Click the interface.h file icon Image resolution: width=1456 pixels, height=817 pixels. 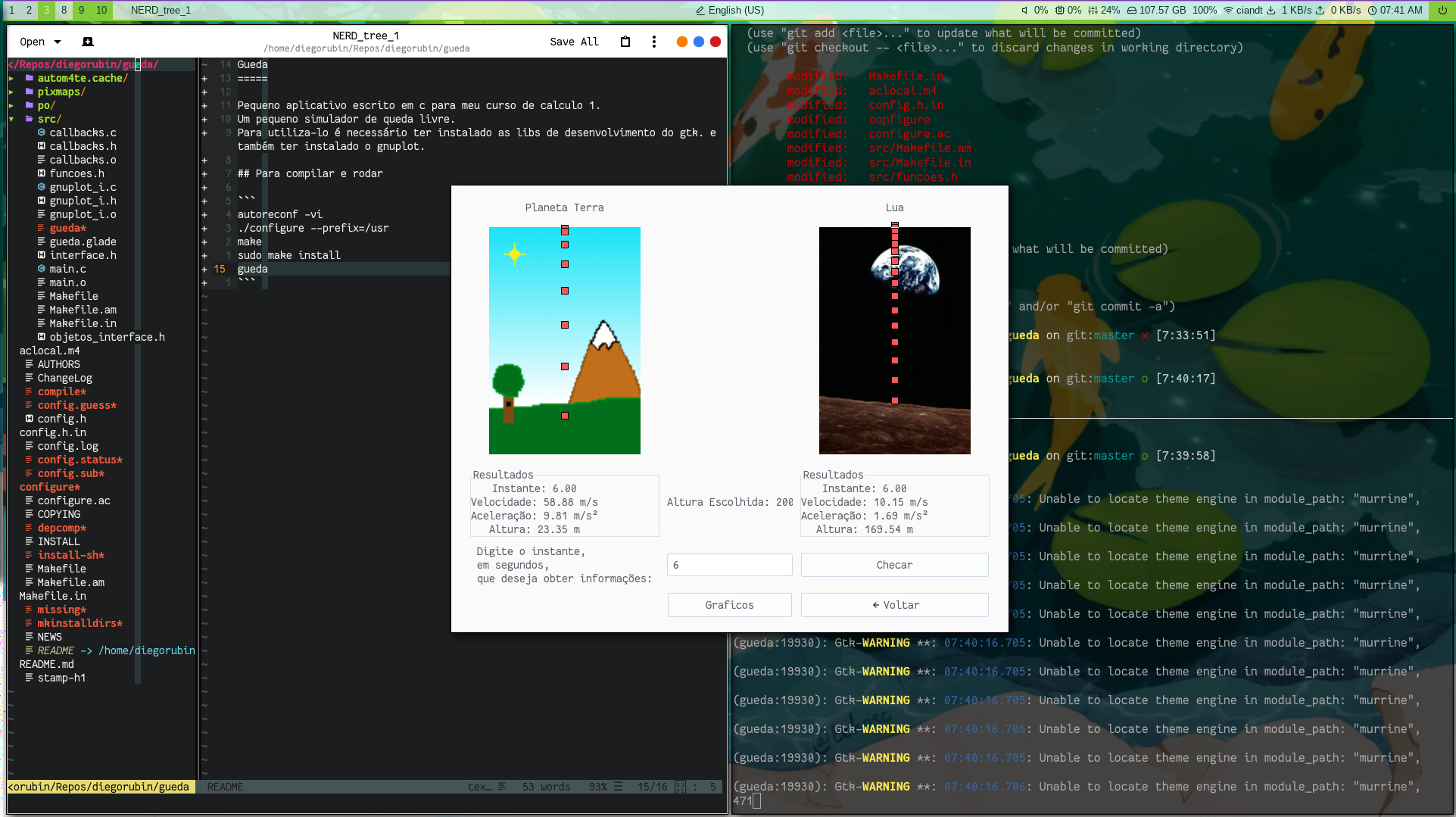(42, 255)
